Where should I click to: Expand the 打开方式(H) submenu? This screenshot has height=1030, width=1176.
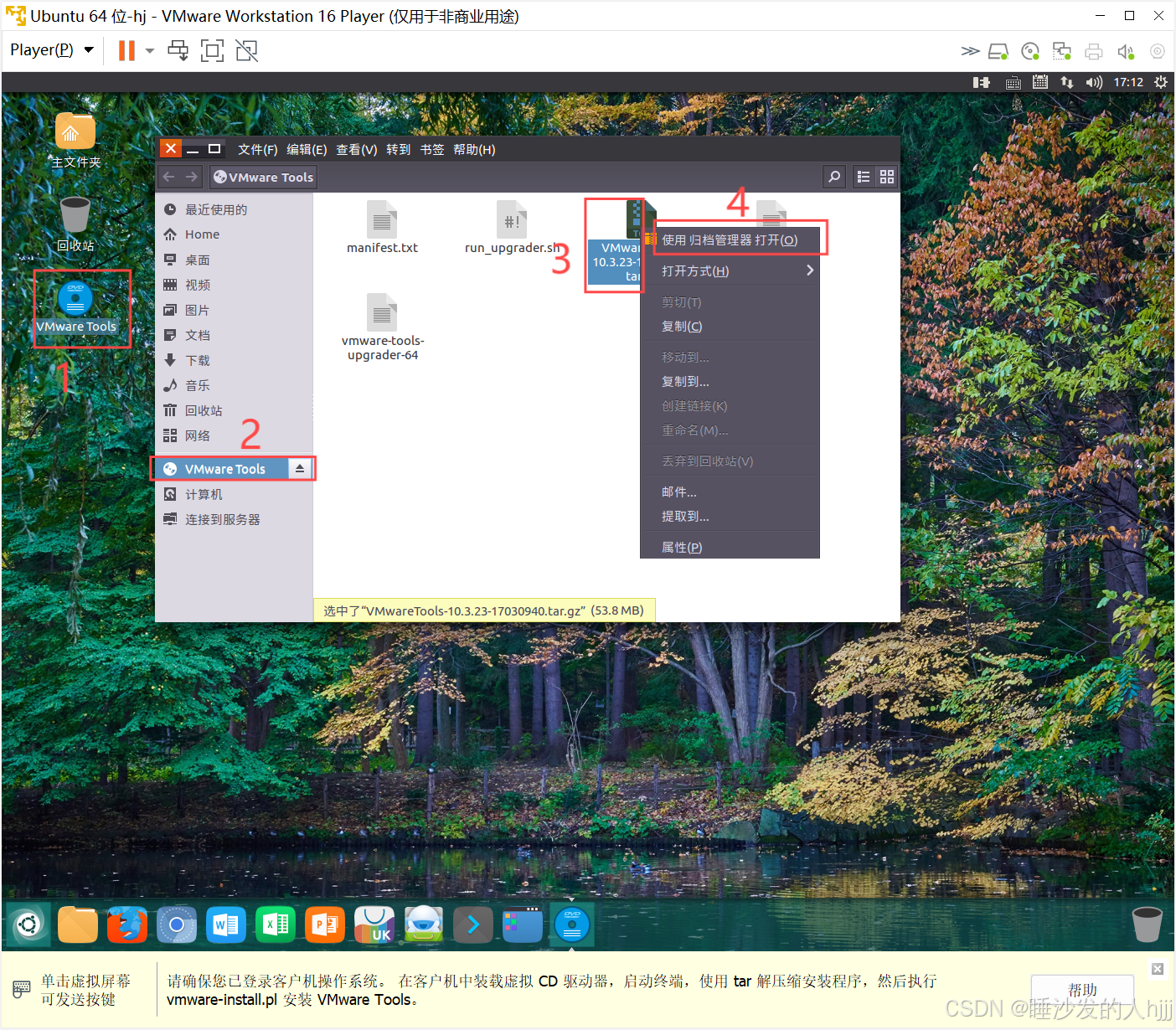[x=730, y=270]
